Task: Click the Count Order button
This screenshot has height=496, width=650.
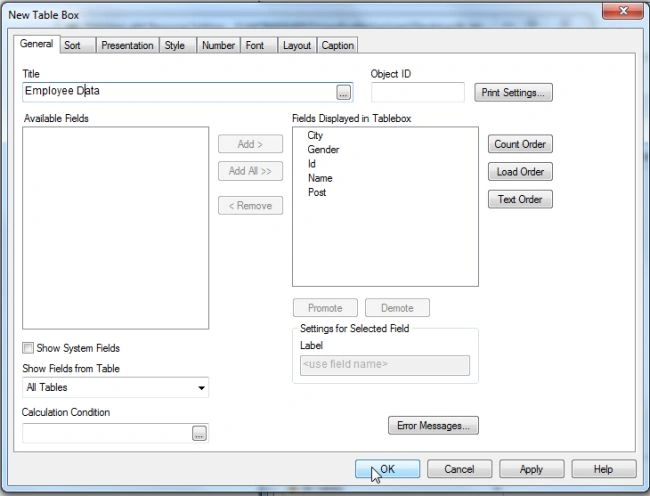Action: (x=520, y=144)
